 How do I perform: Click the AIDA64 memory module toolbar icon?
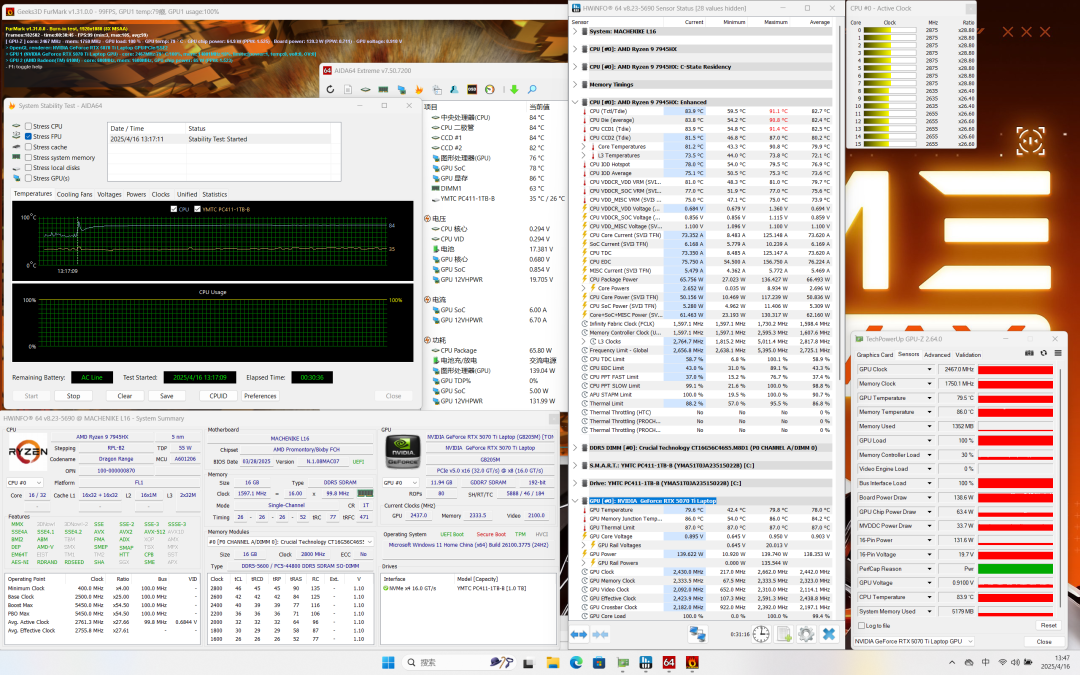[x=384, y=90]
